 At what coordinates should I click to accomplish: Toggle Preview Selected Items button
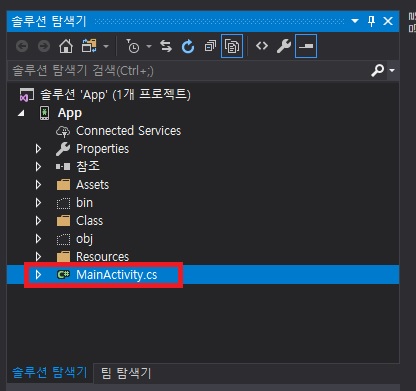306,46
